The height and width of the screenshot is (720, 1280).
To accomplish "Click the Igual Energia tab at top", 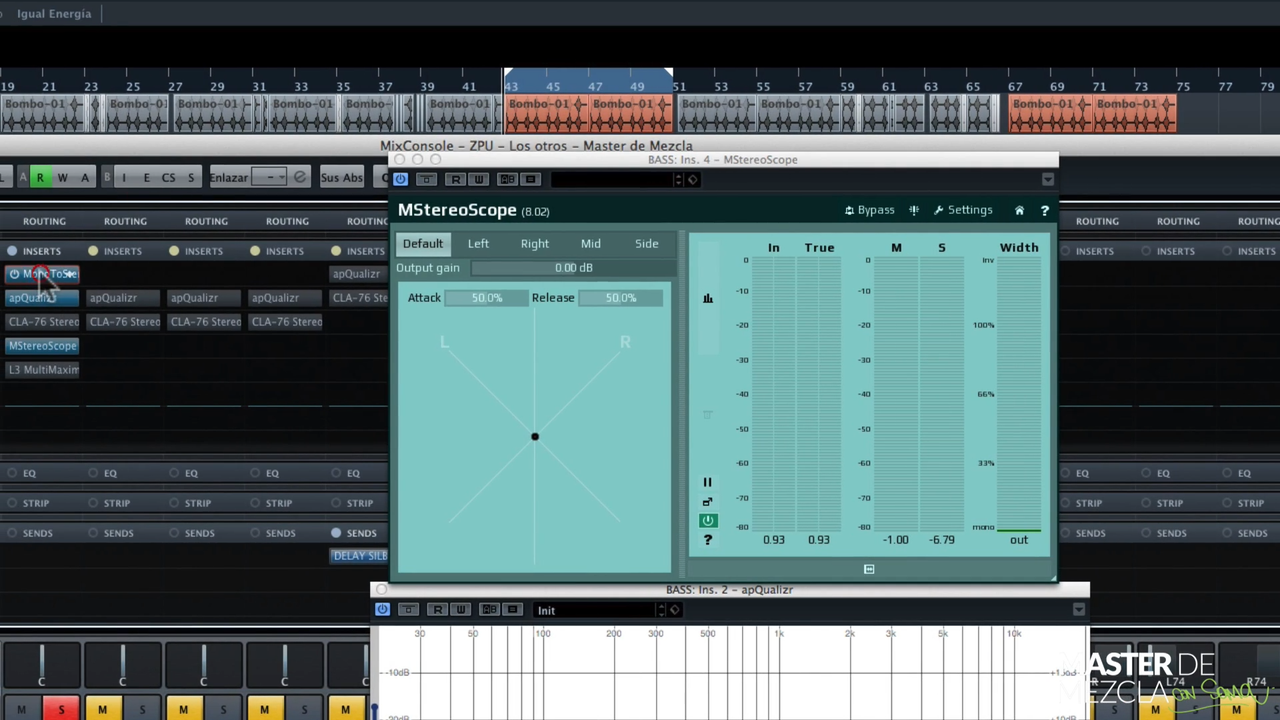I will pos(54,14).
